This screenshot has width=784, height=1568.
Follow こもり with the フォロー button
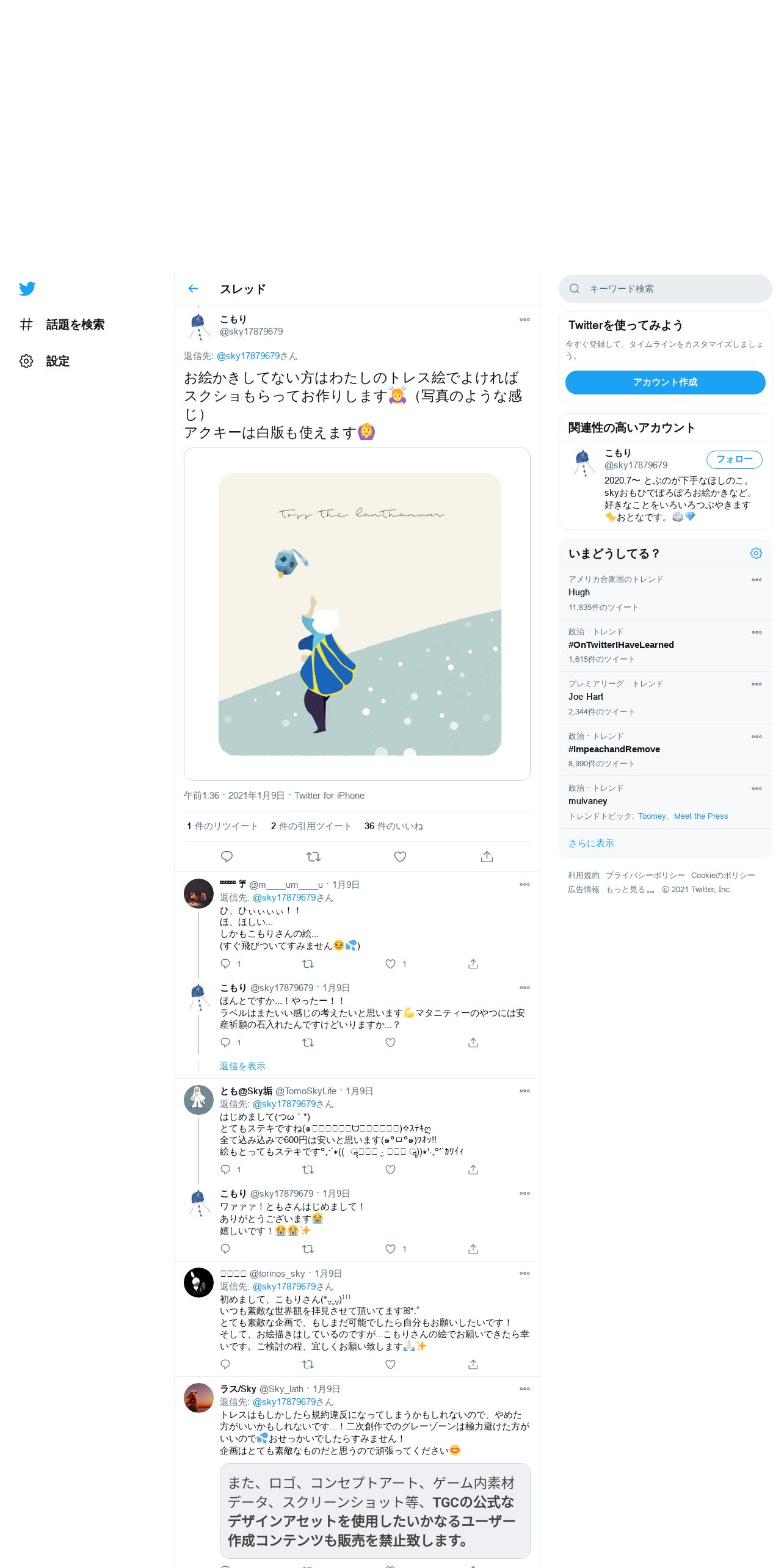735,459
